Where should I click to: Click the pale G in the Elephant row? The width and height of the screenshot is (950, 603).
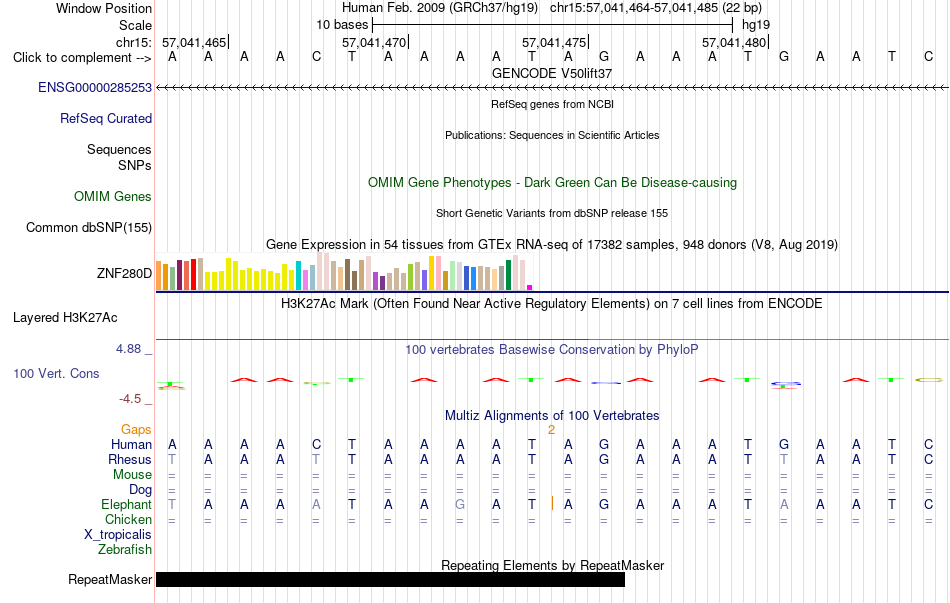click(x=460, y=505)
